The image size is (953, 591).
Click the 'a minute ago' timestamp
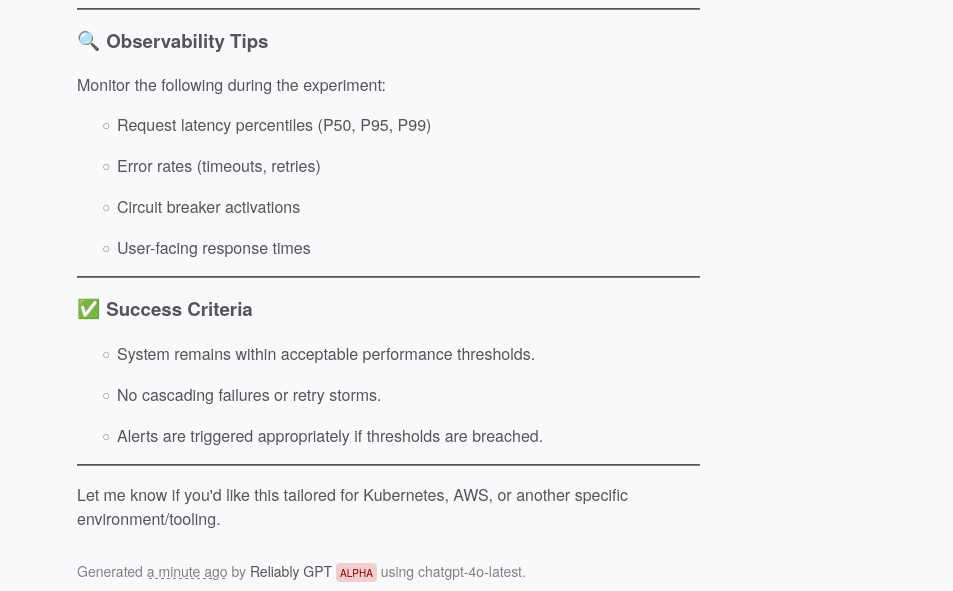187,572
